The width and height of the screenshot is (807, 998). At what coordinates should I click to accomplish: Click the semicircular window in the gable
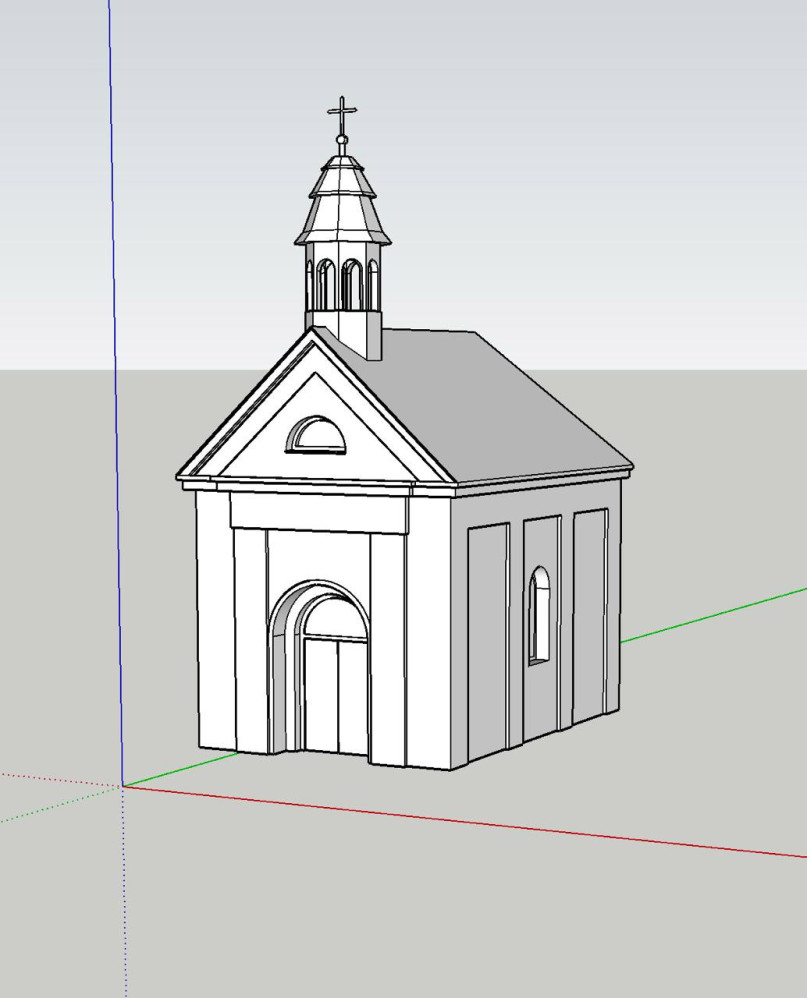(x=316, y=437)
